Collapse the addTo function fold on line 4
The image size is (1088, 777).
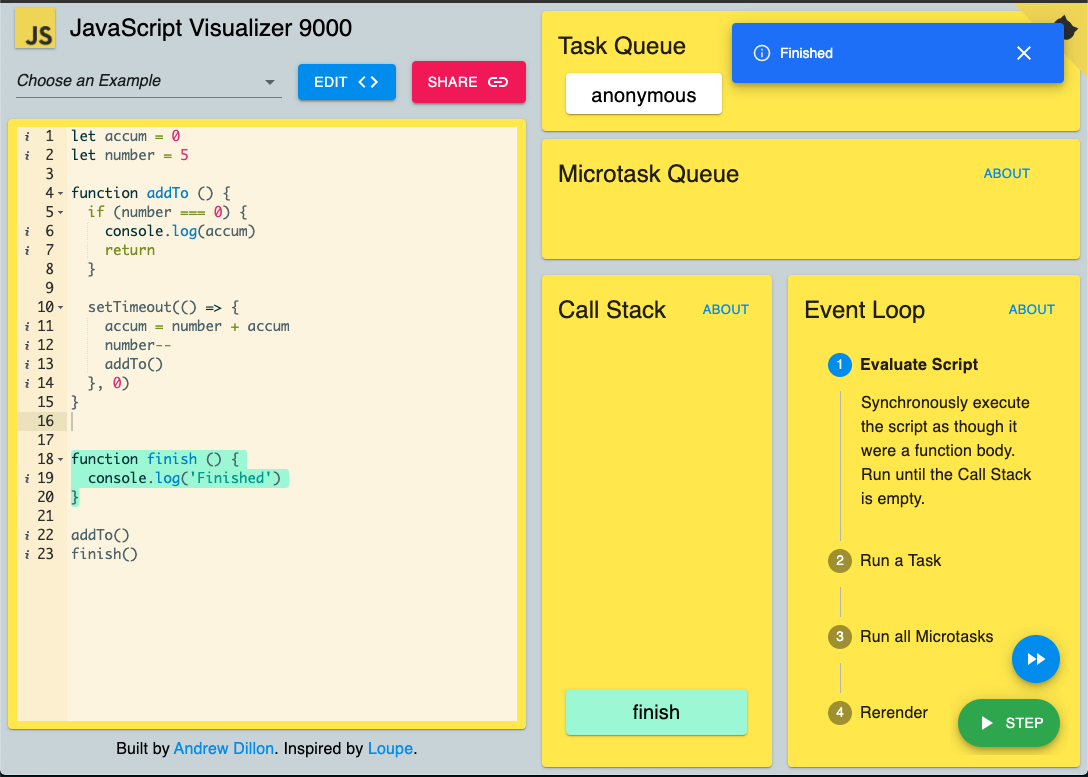tap(60, 194)
